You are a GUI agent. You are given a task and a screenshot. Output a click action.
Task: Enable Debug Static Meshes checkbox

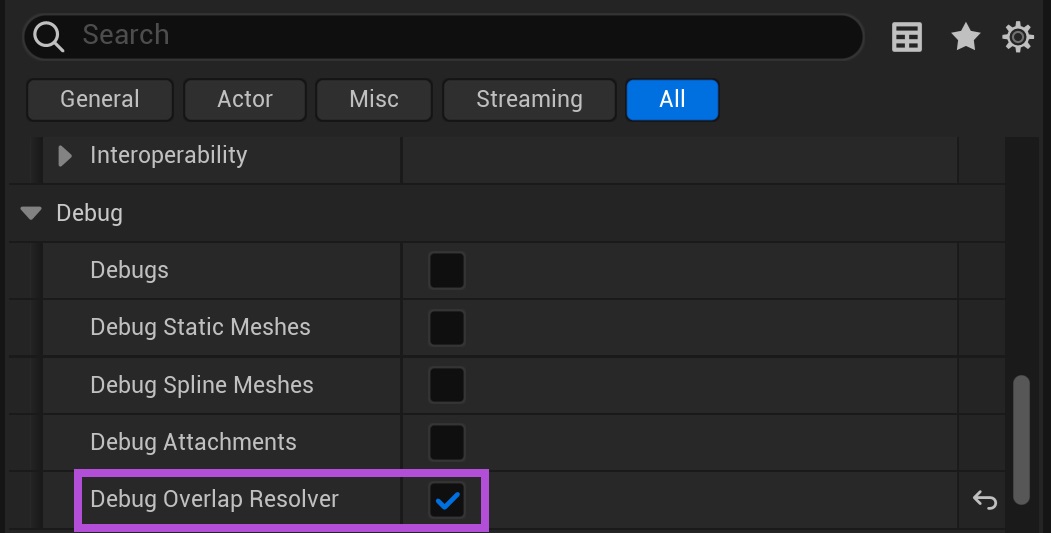(446, 327)
